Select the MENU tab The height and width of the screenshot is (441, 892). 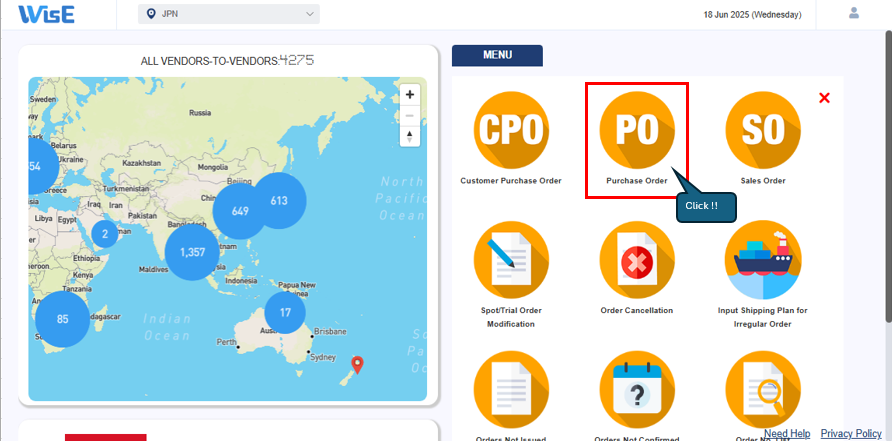[497, 56]
